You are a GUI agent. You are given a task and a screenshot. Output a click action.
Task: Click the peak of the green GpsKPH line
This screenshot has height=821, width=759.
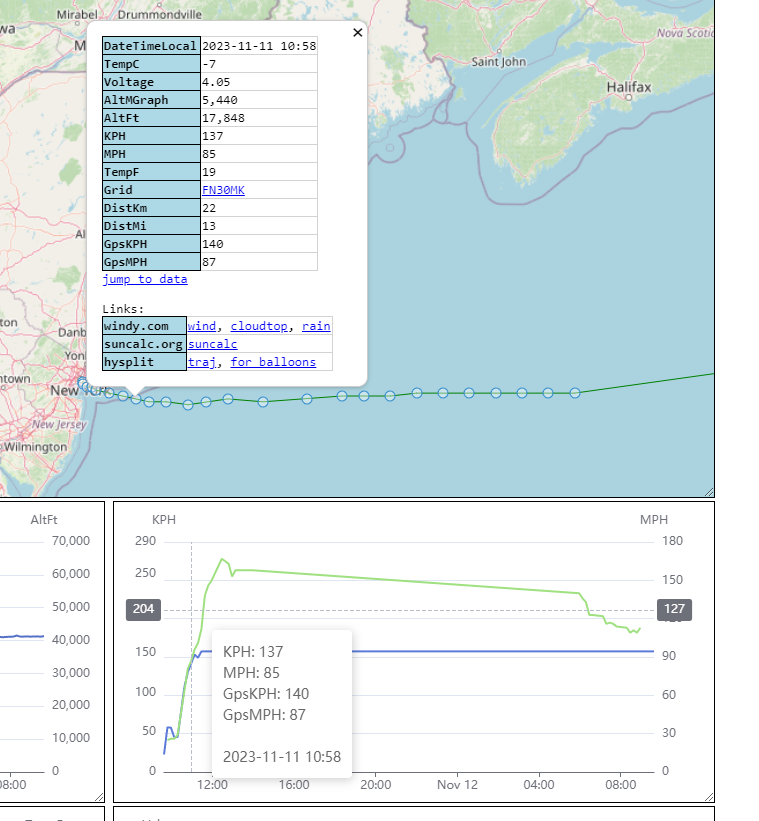[x=223, y=559]
